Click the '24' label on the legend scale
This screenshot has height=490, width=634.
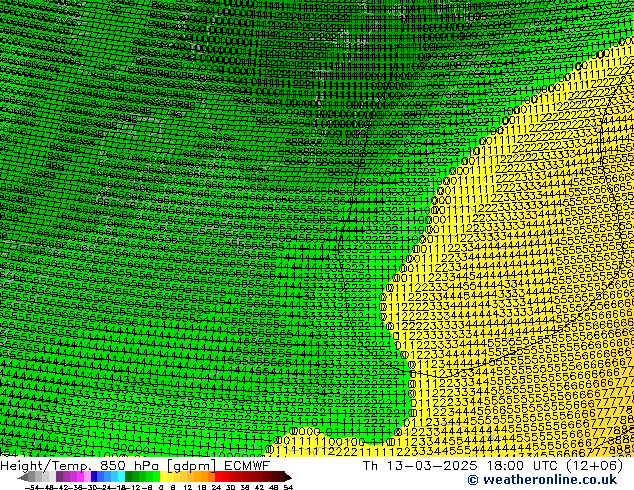point(216,488)
